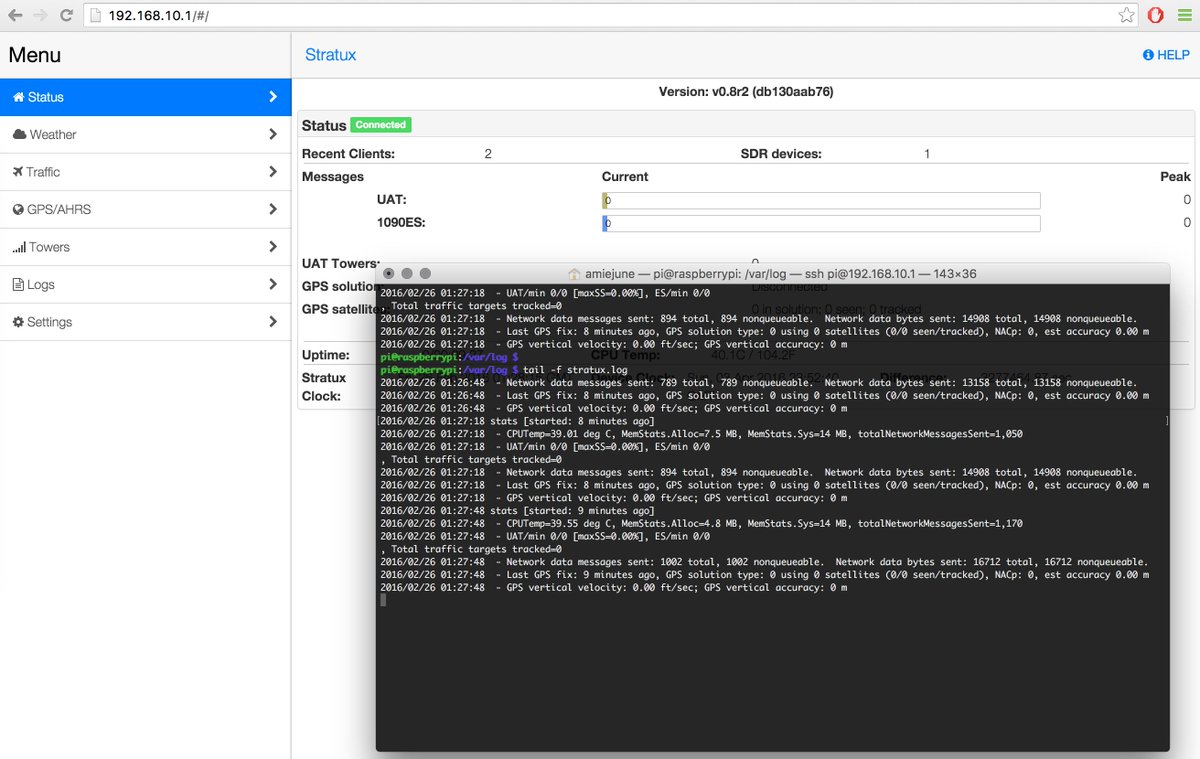Click the terminal window title bar
Image resolution: width=1200 pixels, height=759 pixels.
(772, 273)
